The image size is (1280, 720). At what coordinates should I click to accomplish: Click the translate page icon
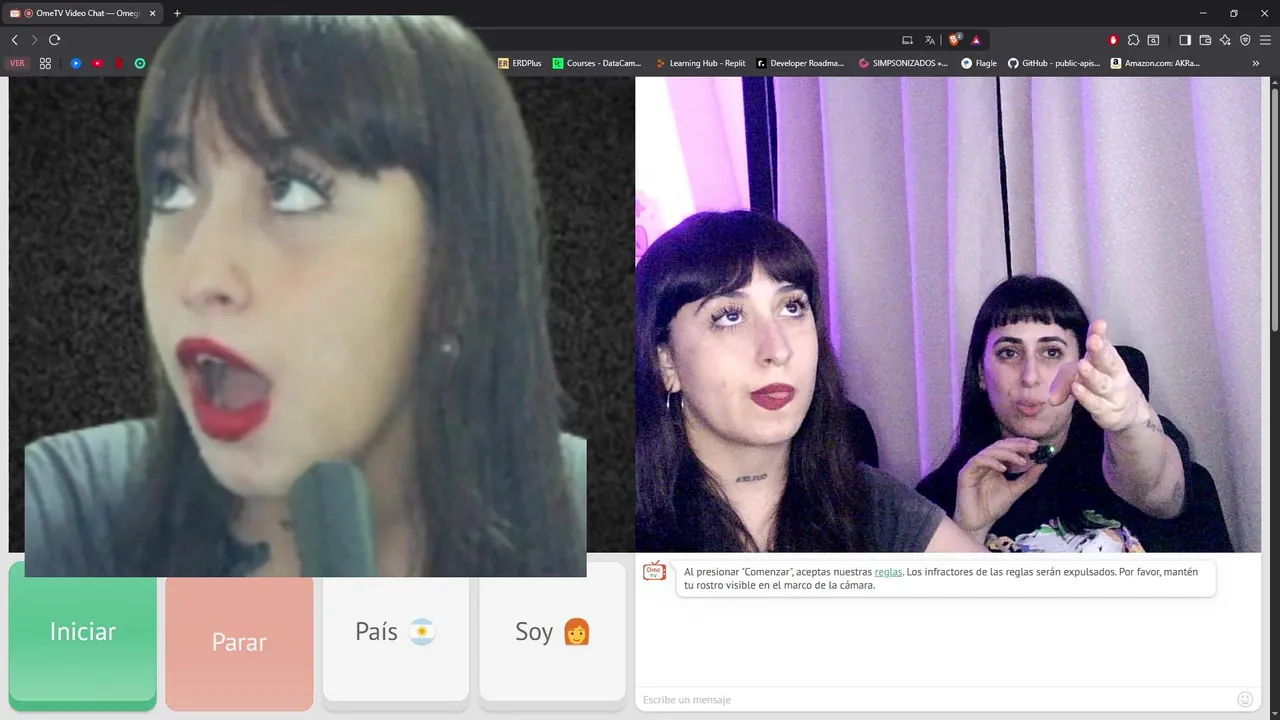pos(930,40)
